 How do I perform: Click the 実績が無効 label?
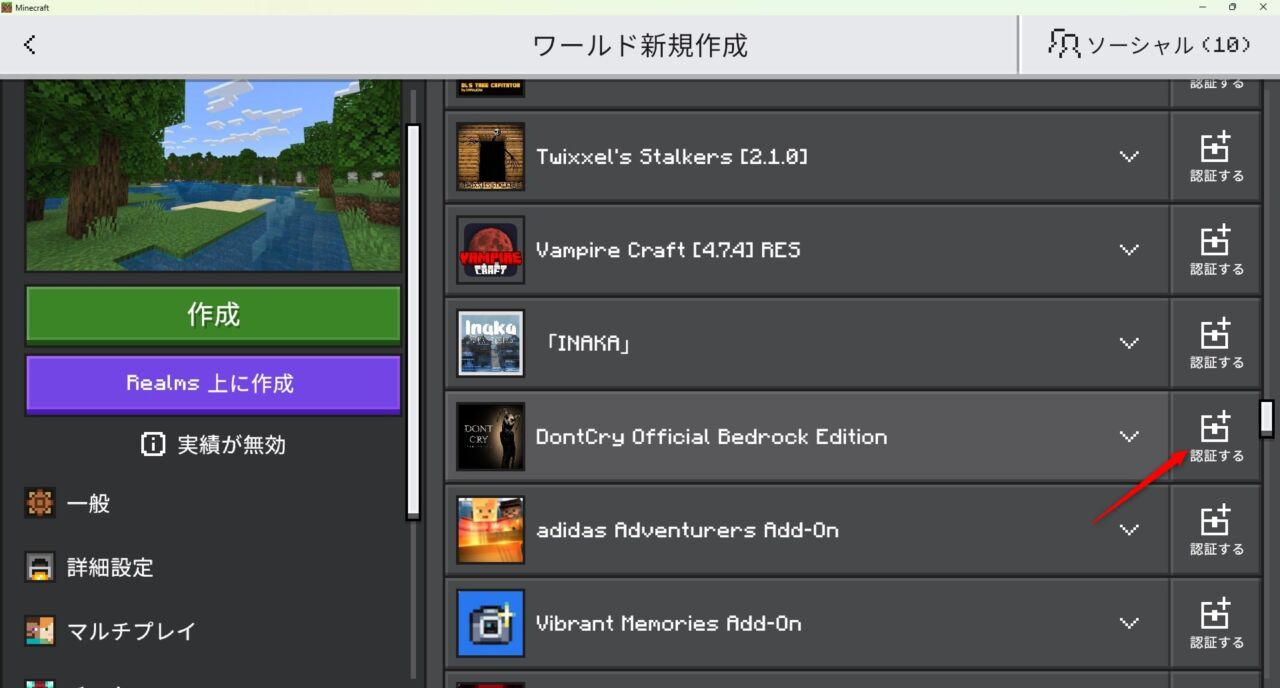(x=231, y=445)
